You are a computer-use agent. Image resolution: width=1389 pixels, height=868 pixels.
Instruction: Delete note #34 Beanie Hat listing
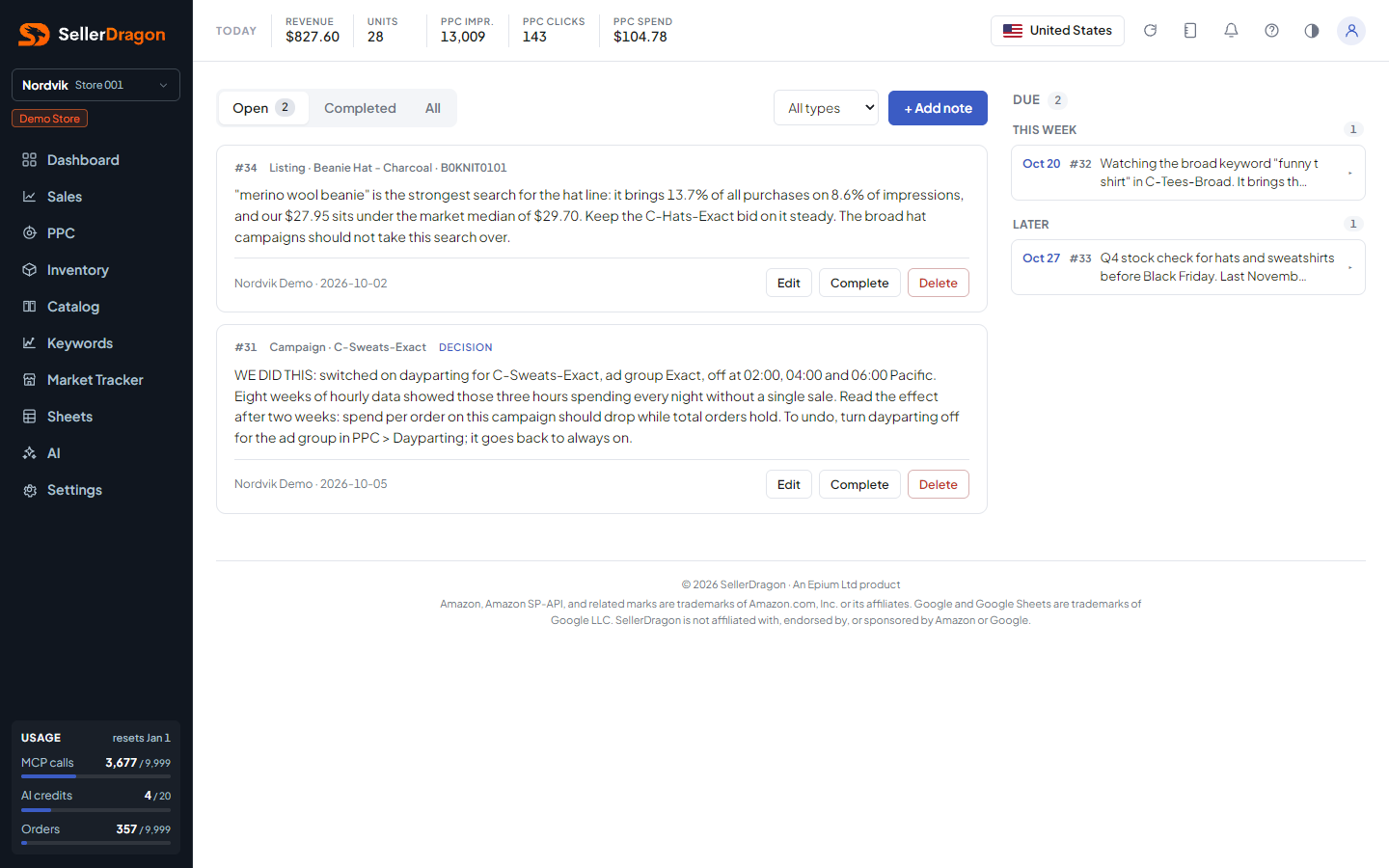pyautogui.click(x=939, y=283)
